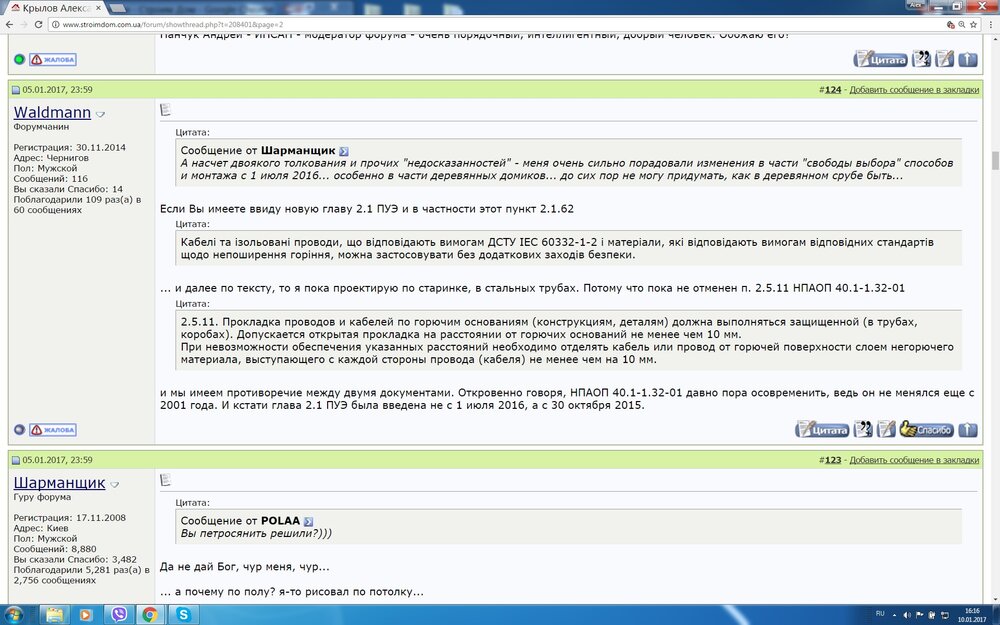Image resolution: width=1000 pixels, height=625 pixels.
Task: Open post number #124 link
Action: (832, 90)
